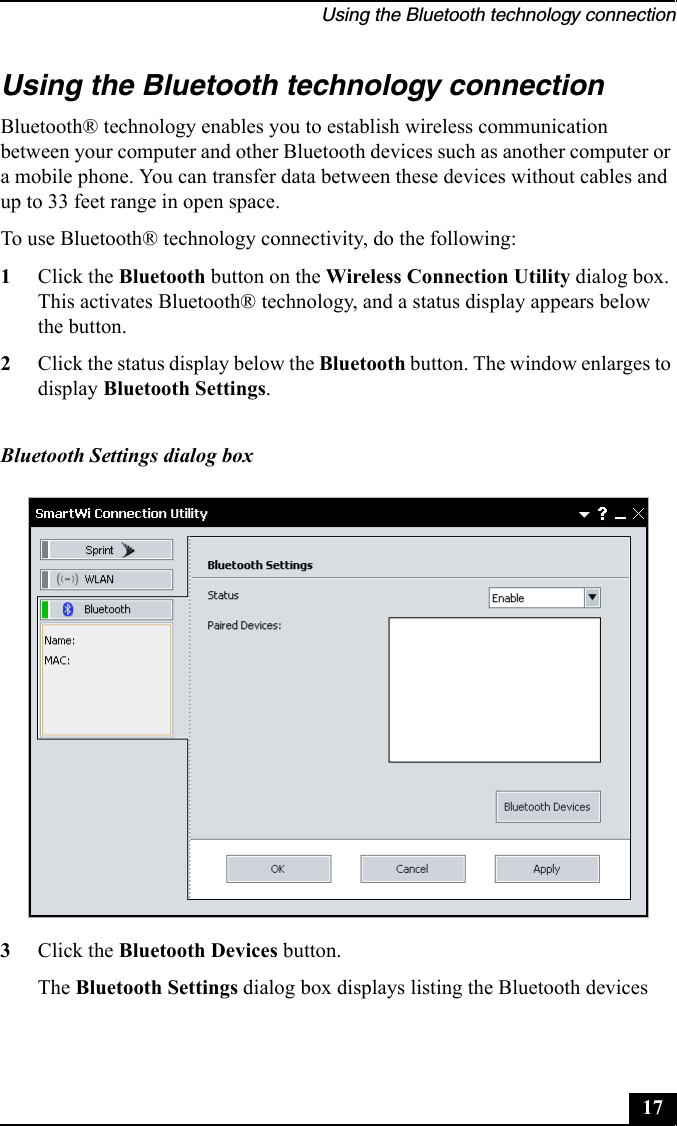Click the gray WLAN status indicator
The height and width of the screenshot is (1126, 677).
click(x=45, y=580)
